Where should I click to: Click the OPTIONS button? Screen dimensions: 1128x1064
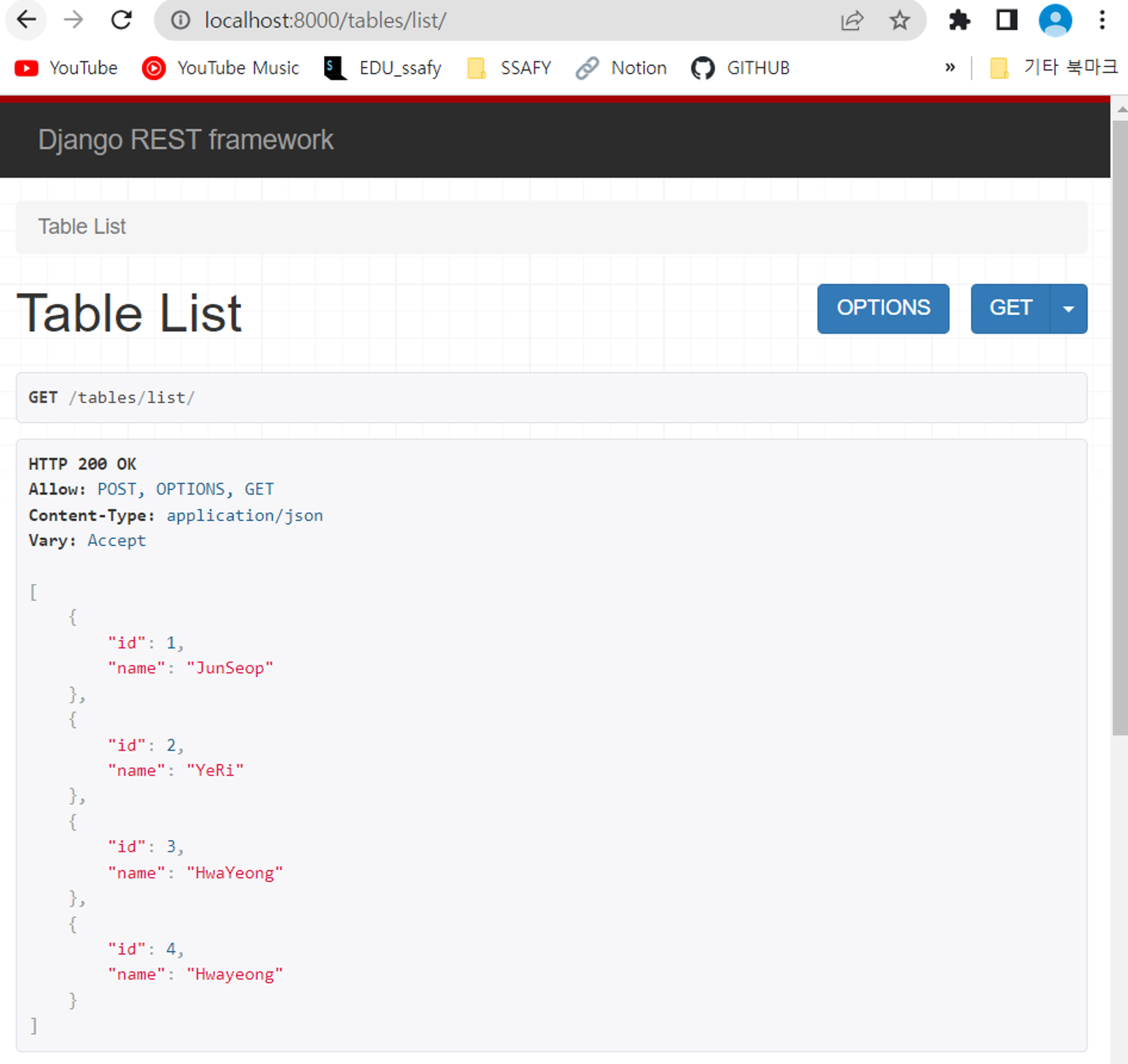coord(883,308)
